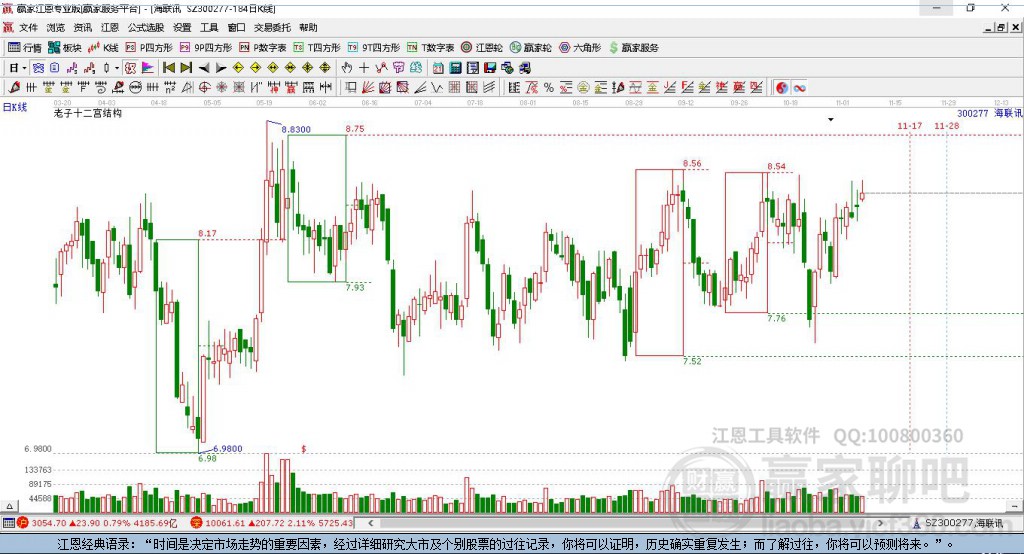Open the 帮助 menu
The height and width of the screenshot is (554, 1024).
tap(308, 27)
